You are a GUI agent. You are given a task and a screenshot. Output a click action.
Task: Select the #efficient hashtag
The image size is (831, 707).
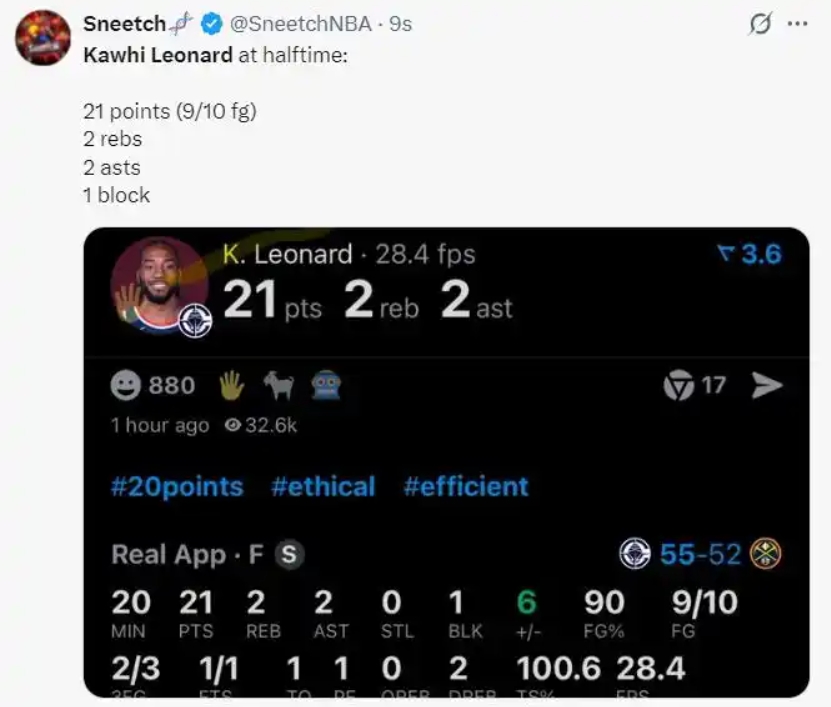click(466, 487)
